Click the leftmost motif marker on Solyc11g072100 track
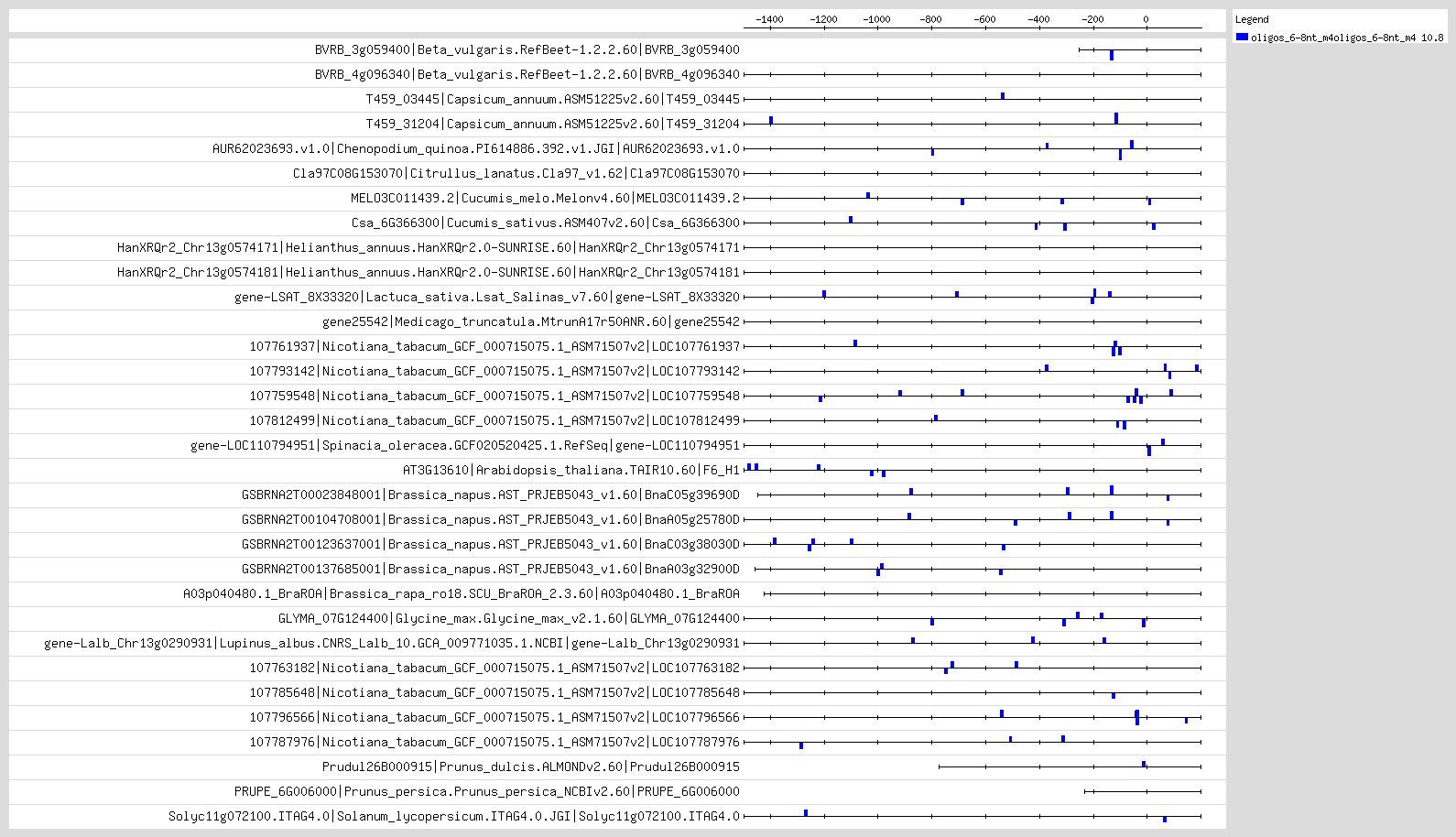Screen dimensions: 1456x837 click(806, 812)
